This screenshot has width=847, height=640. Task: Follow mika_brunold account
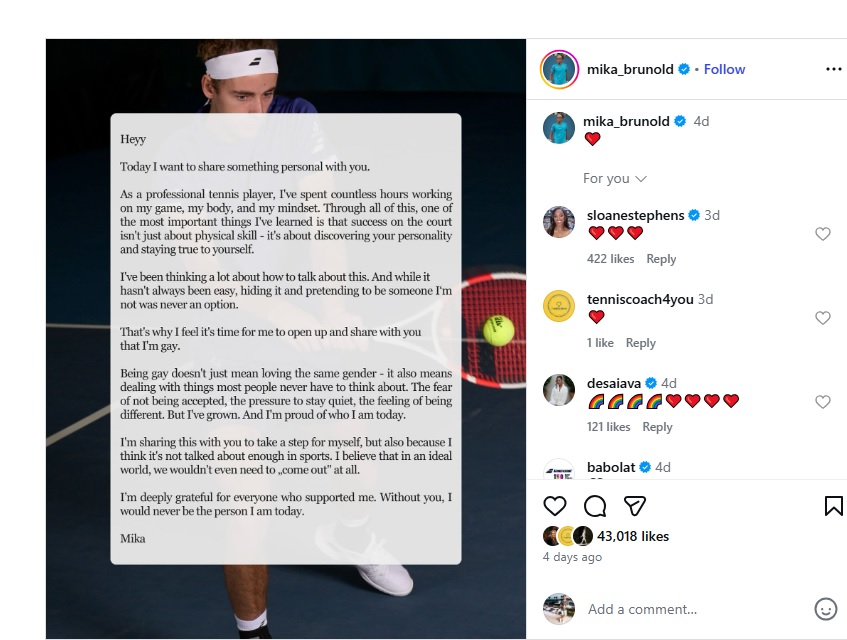(x=724, y=69)
